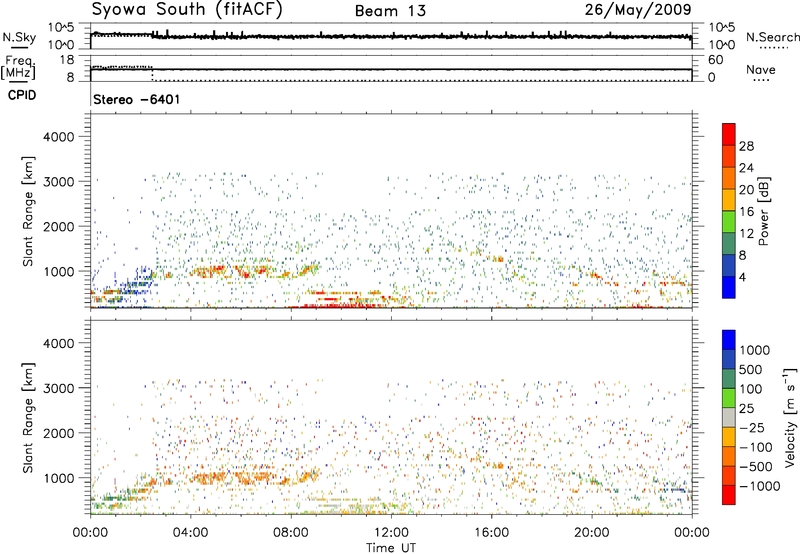Click the 'Velocity [m s⁻¹]' colorbar label
This screenshot has height=554, width=800.
[790, 417]
